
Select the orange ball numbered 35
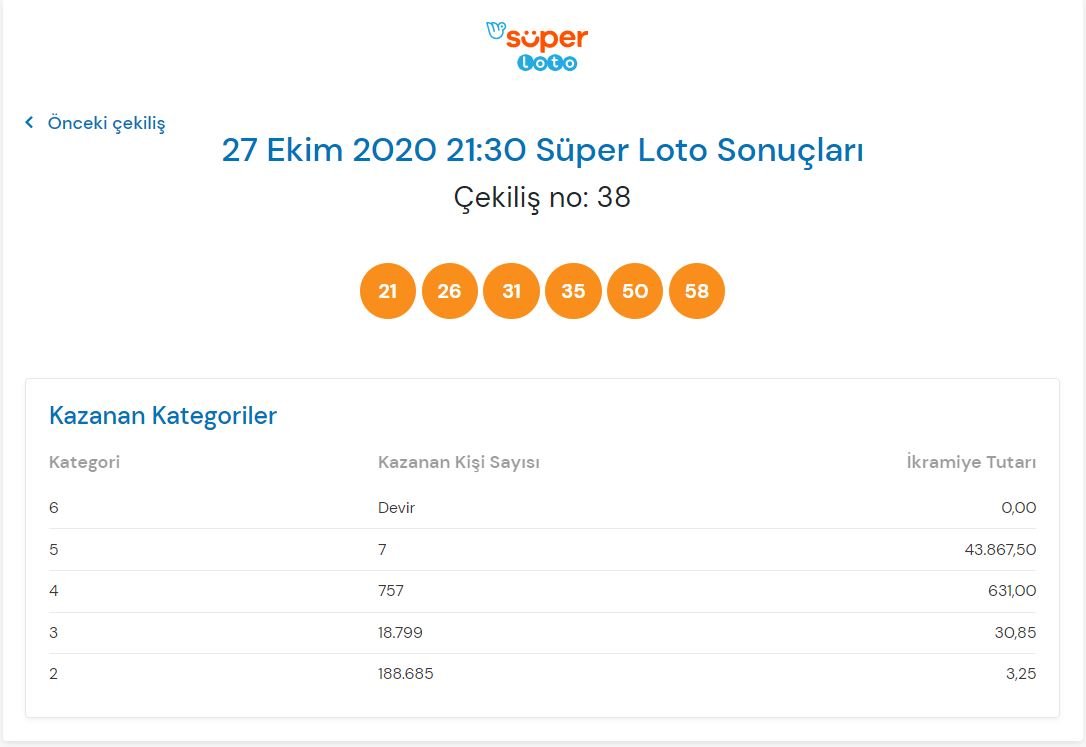[573, 292]
